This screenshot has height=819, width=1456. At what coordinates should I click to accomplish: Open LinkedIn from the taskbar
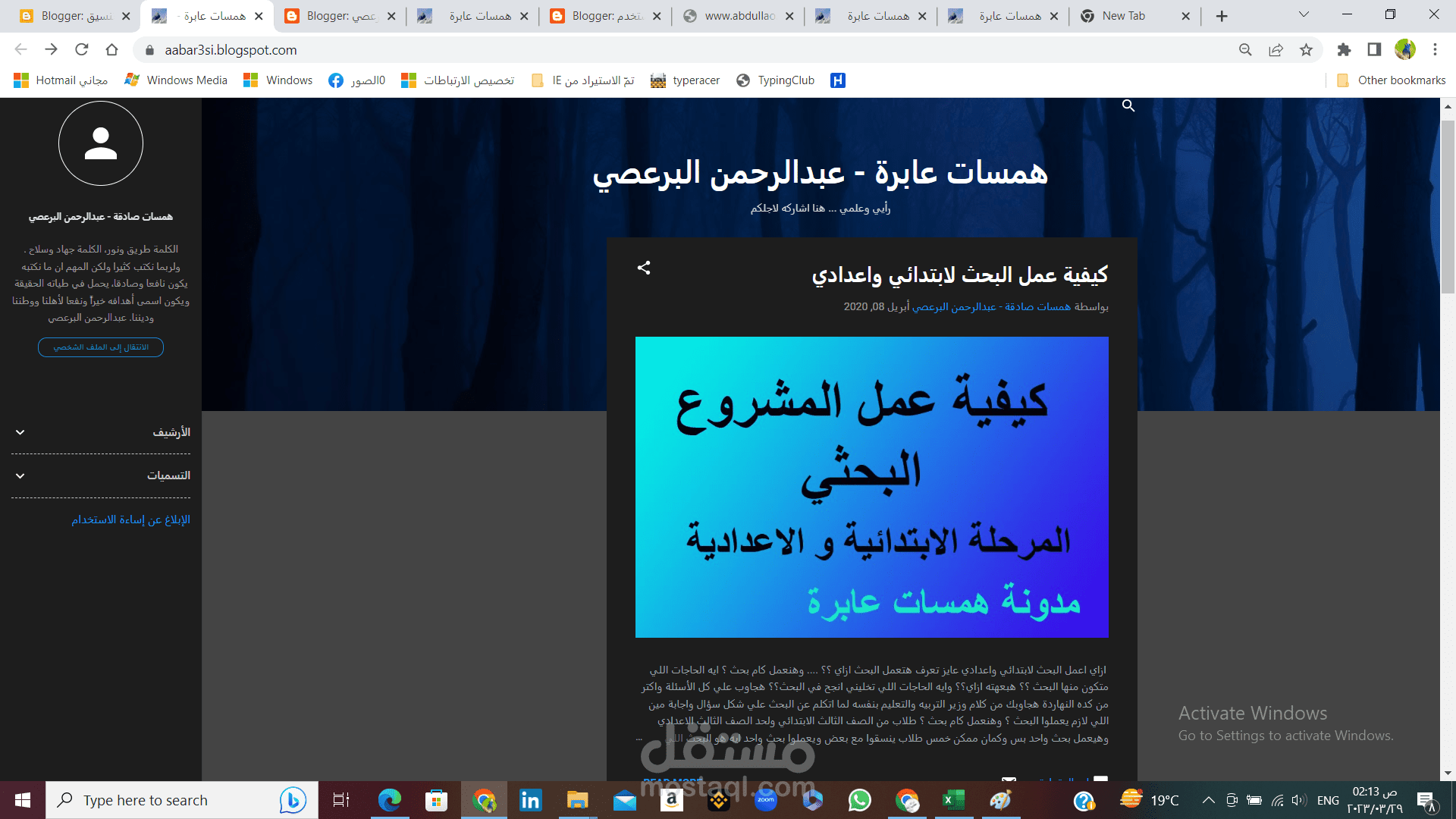click(530, 800)
